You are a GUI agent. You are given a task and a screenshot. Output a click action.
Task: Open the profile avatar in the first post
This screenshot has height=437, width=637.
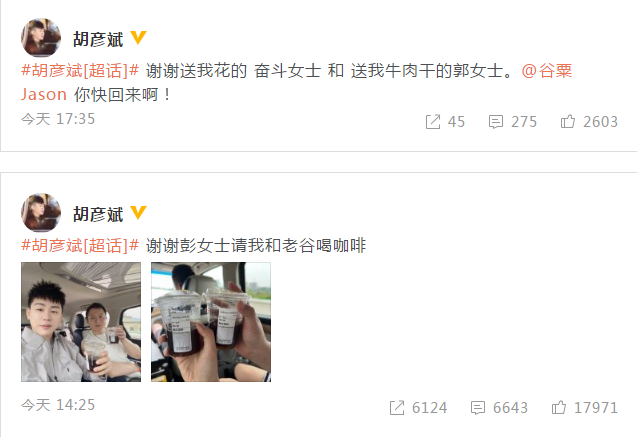click(41, 38)
